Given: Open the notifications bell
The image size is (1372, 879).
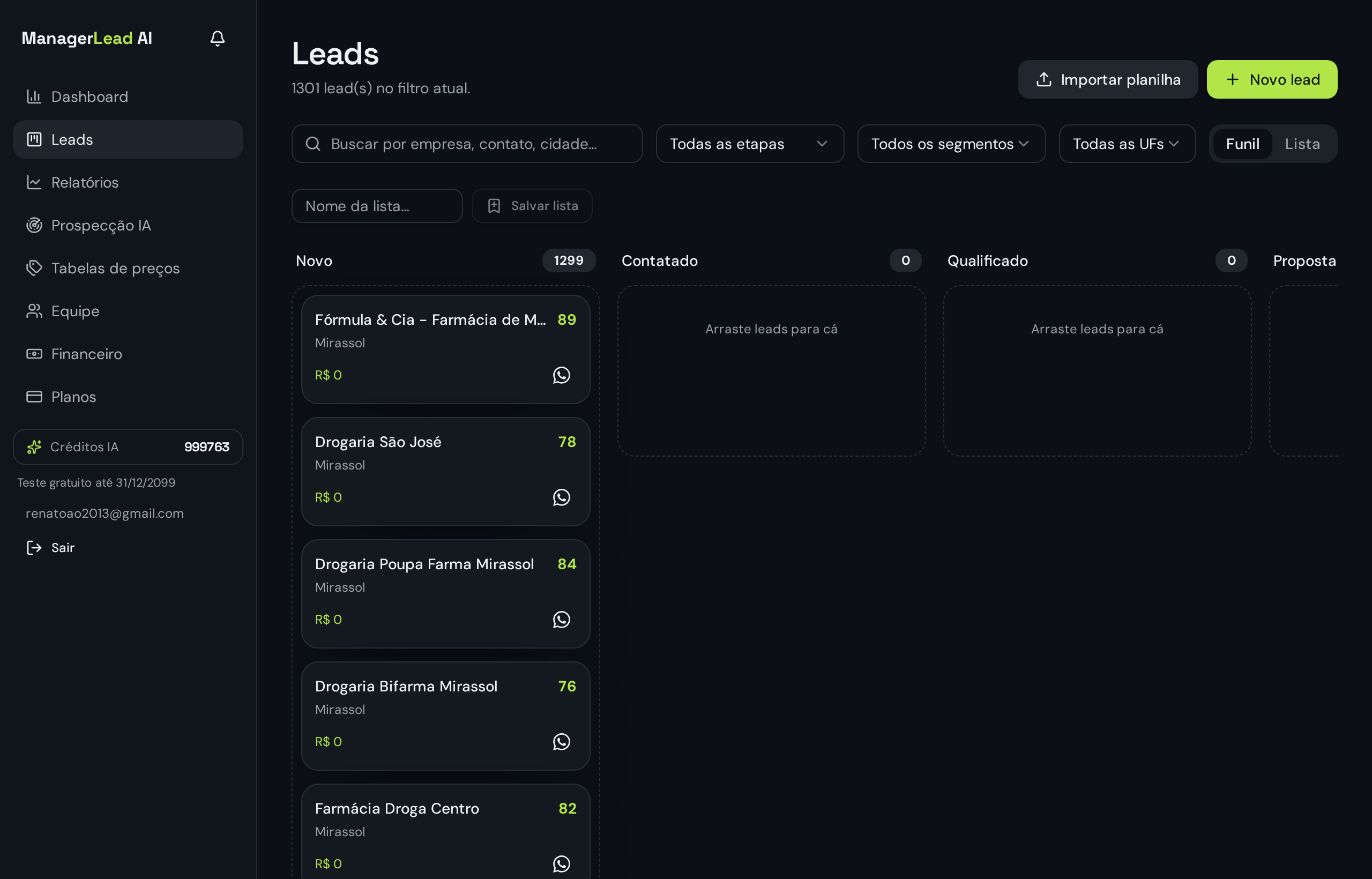Looking at the screenshot, I should (218, 38).
